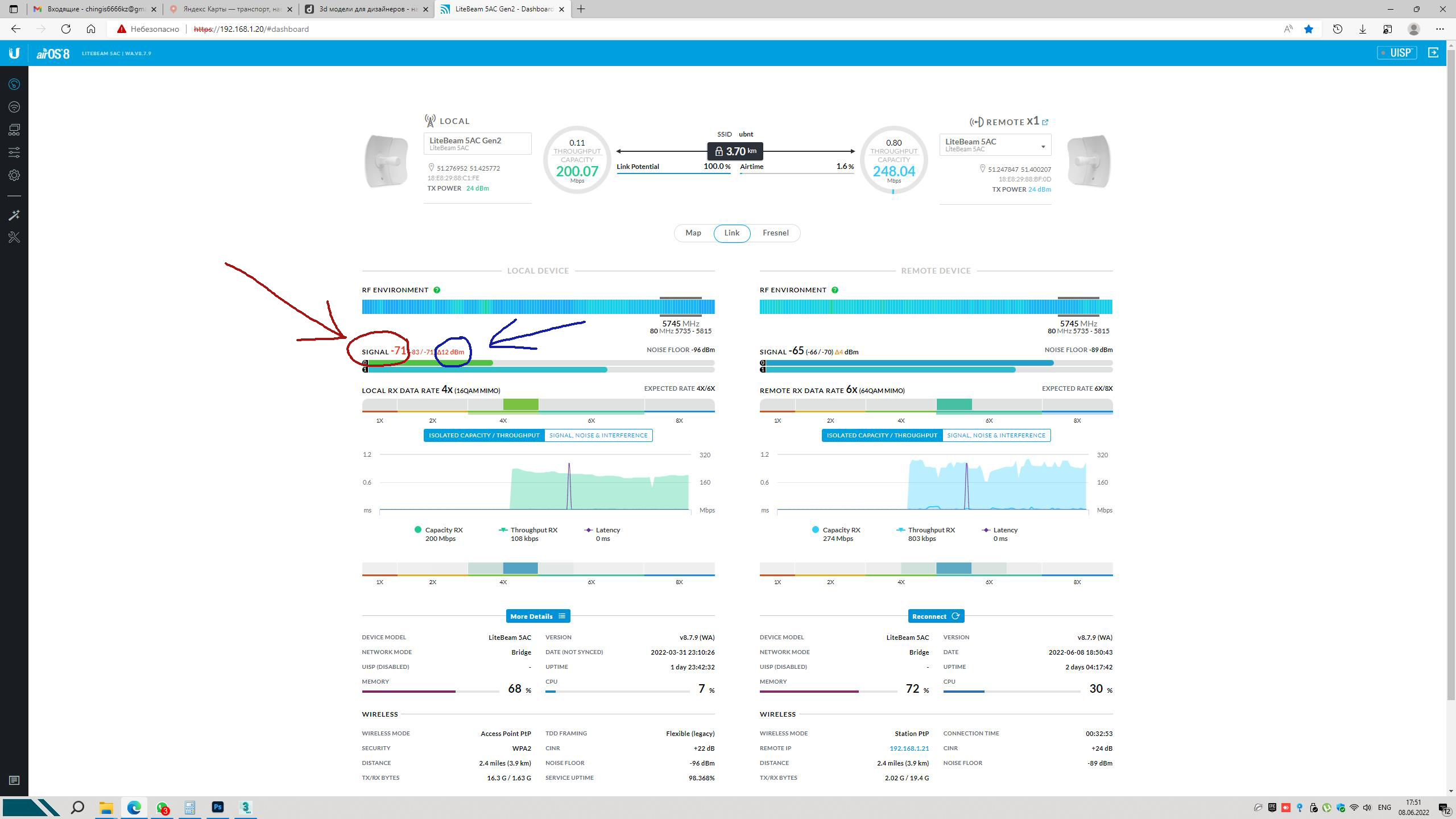Click the ENG language indicator
The height and width of the screenshot is (819, 1456).
1384,808
